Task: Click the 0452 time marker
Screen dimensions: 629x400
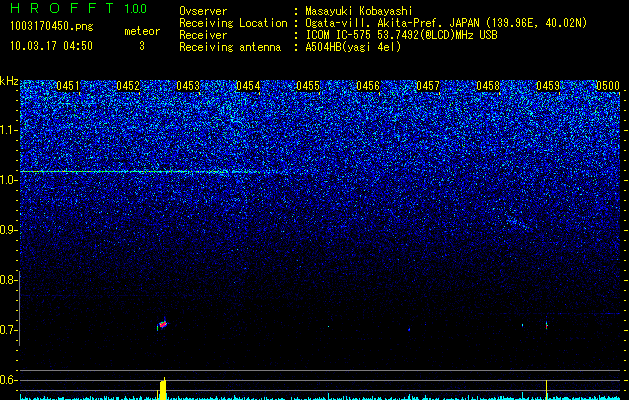Action: 128,86
